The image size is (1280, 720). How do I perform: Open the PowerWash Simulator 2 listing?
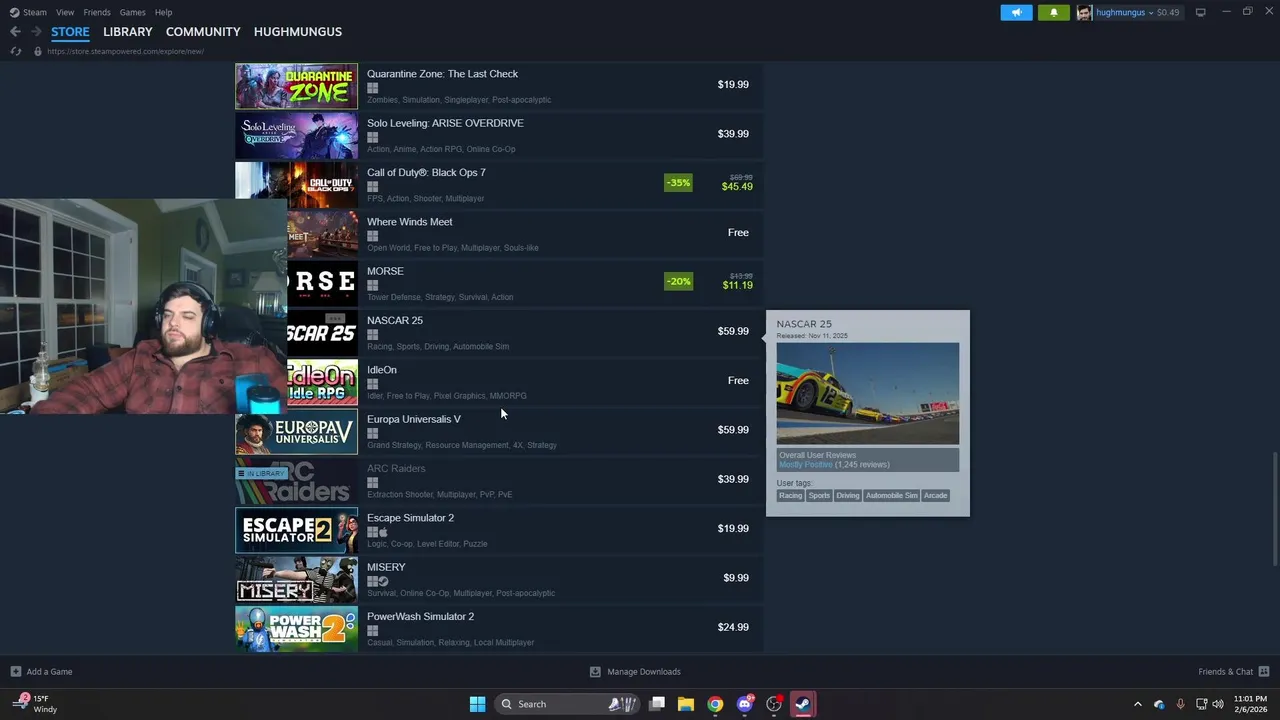click(x=499, y=627)
